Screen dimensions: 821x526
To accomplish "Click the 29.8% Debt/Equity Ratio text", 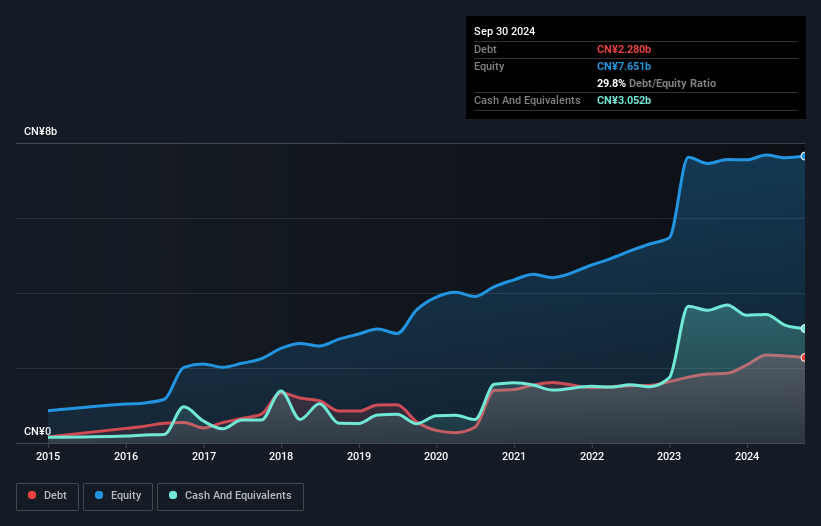I will click(656, 83).
